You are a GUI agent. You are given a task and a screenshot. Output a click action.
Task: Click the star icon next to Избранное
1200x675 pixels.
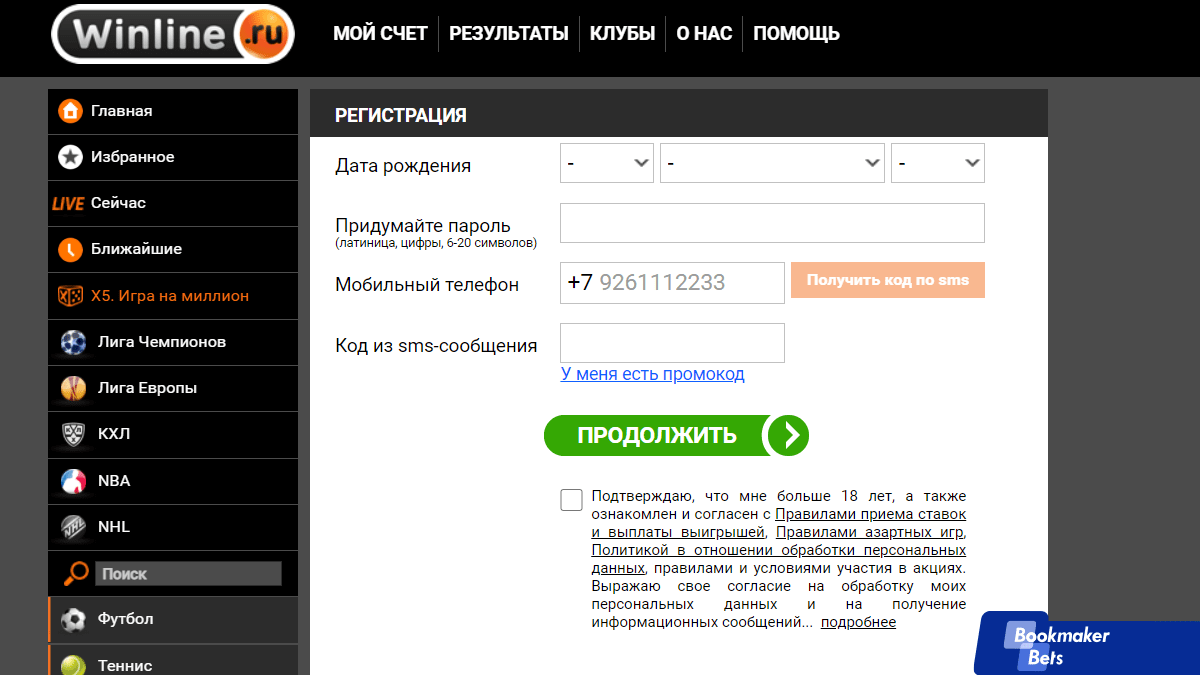click(x=70, y=157)
